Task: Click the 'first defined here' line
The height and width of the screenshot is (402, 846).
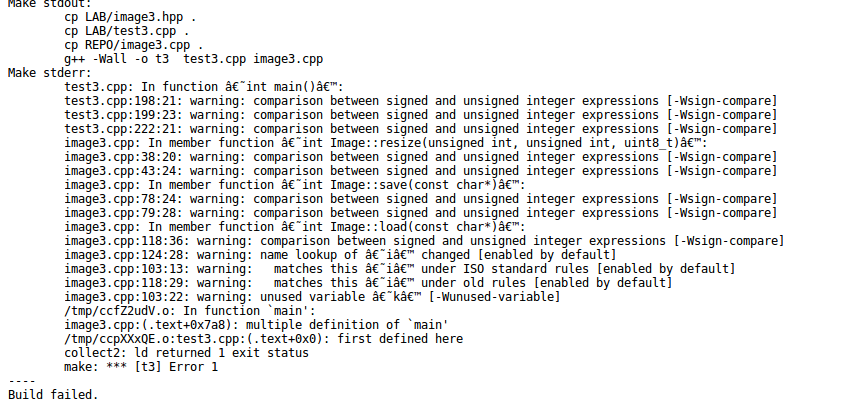Action: tap(263, 339)
